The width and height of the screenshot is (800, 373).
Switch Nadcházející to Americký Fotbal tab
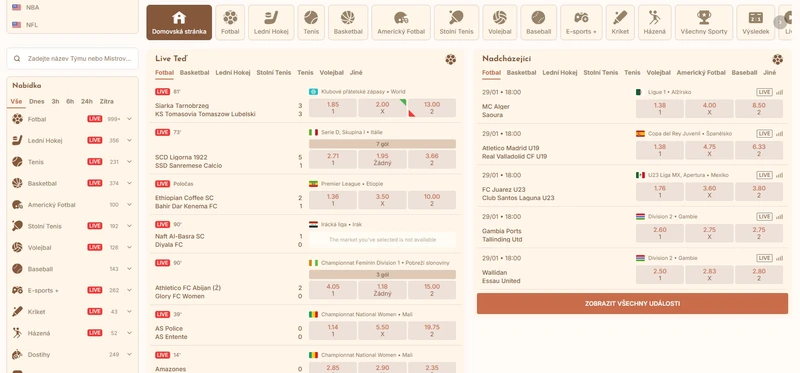pyautogui.click(x=702, y=72)
